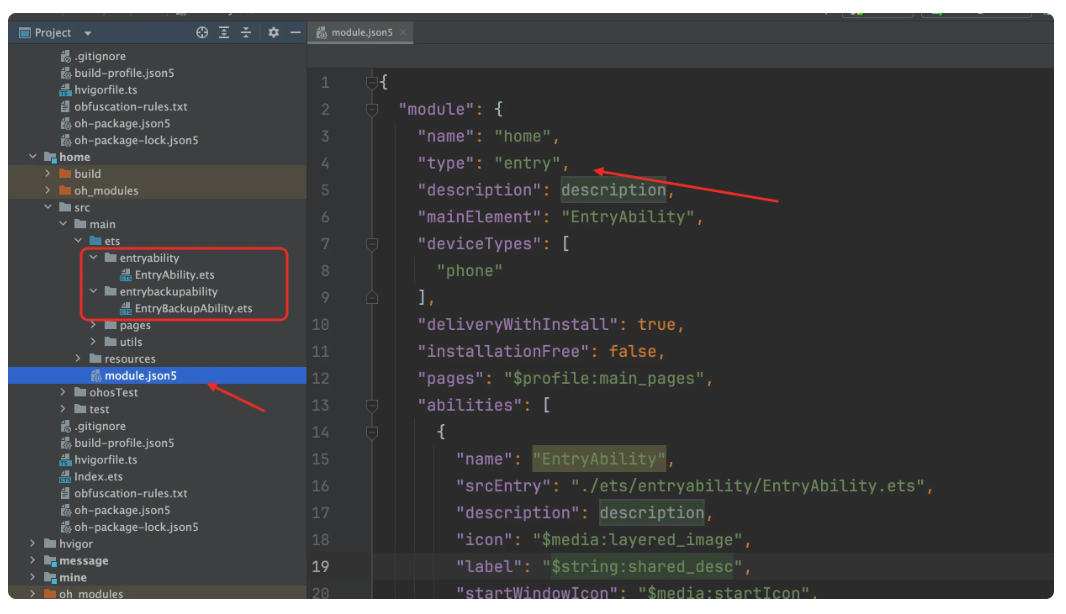Viewport: 1066px width, 614px height.
Task: Open EntryBackupAbility.ets file
Action: click(x=193, y=309)
